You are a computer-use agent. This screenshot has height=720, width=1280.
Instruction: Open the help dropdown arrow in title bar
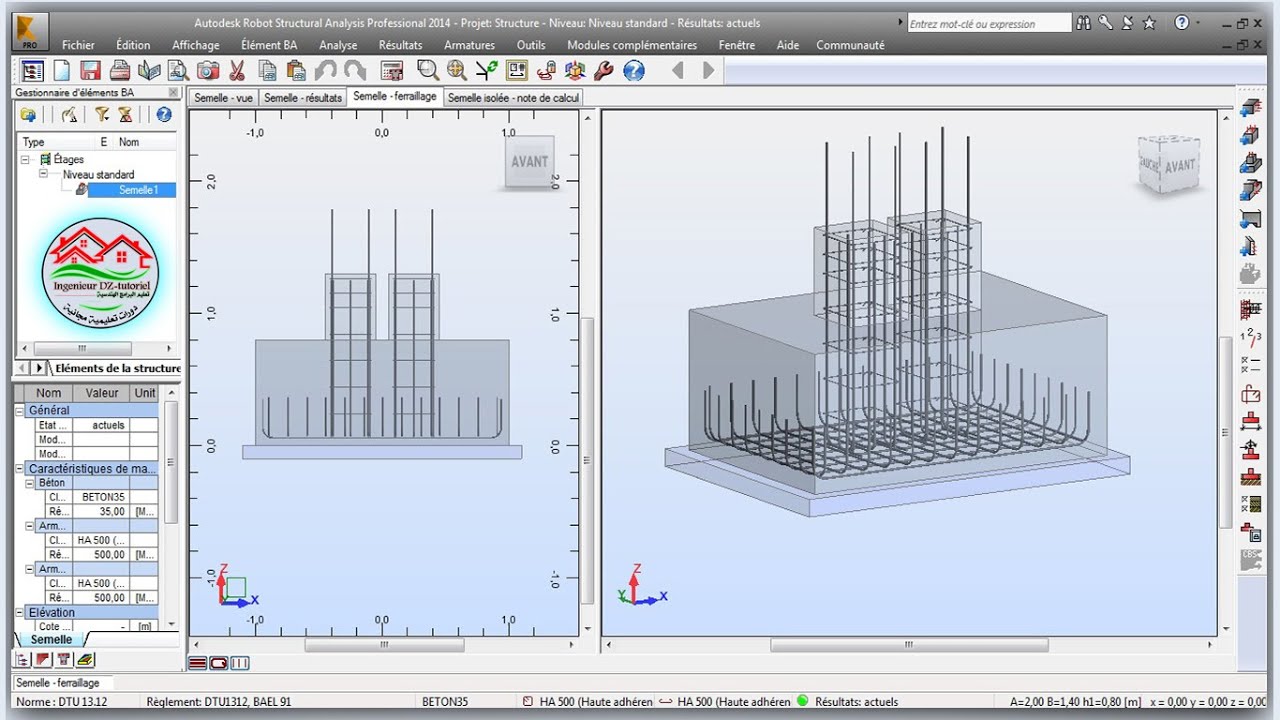[1197, 22]
